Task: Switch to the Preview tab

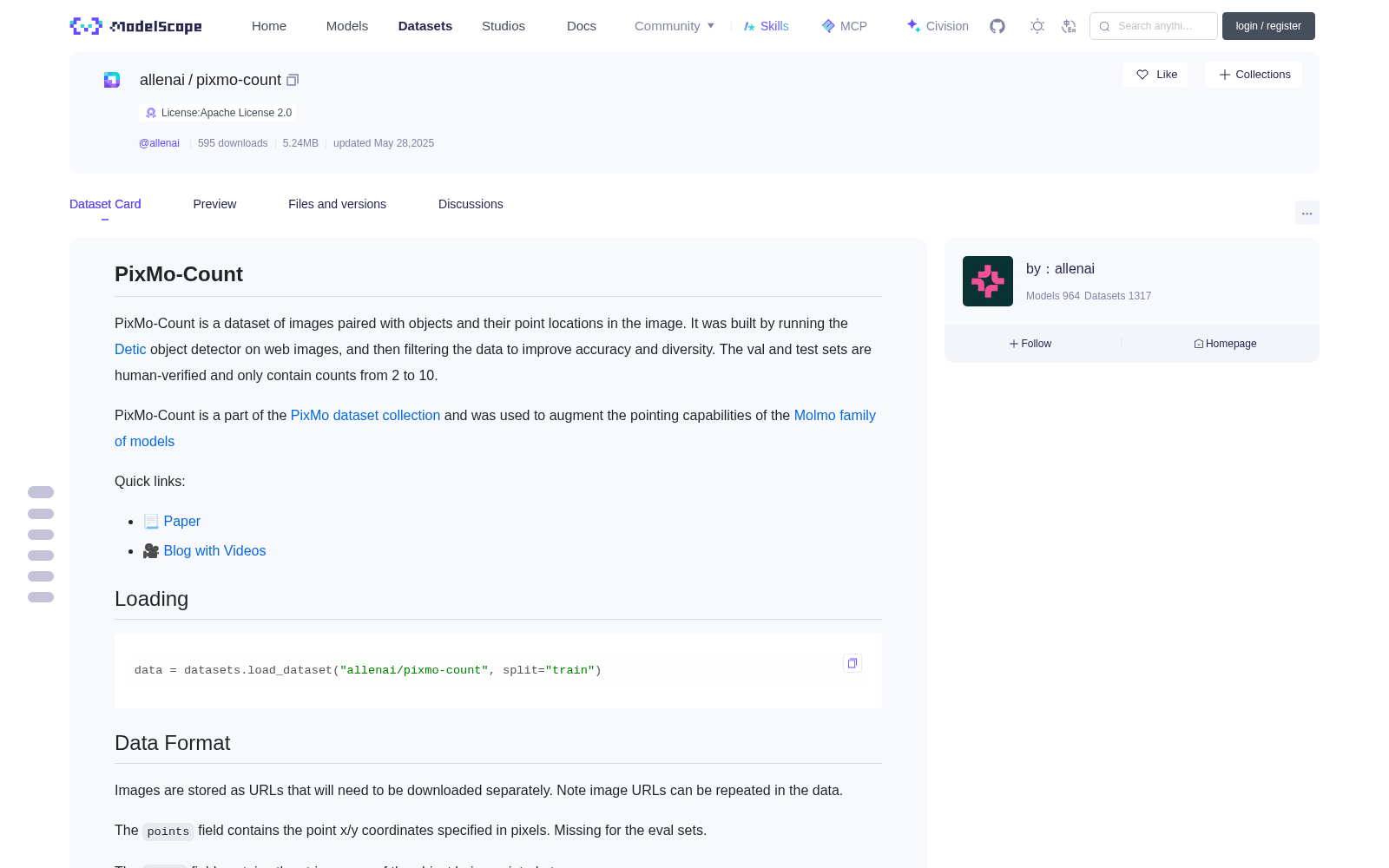Action: click(214, 204)
